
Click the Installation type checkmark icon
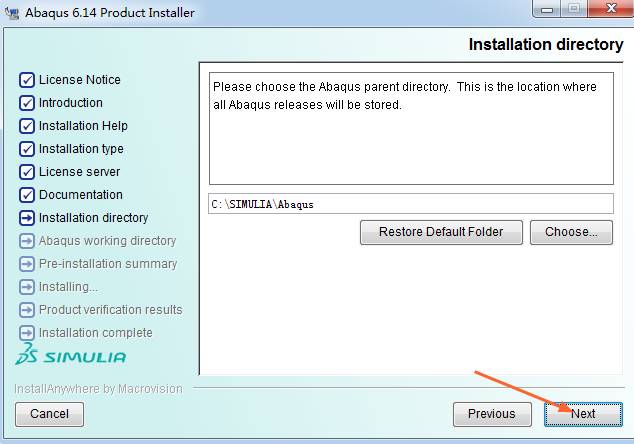(27, 149)
